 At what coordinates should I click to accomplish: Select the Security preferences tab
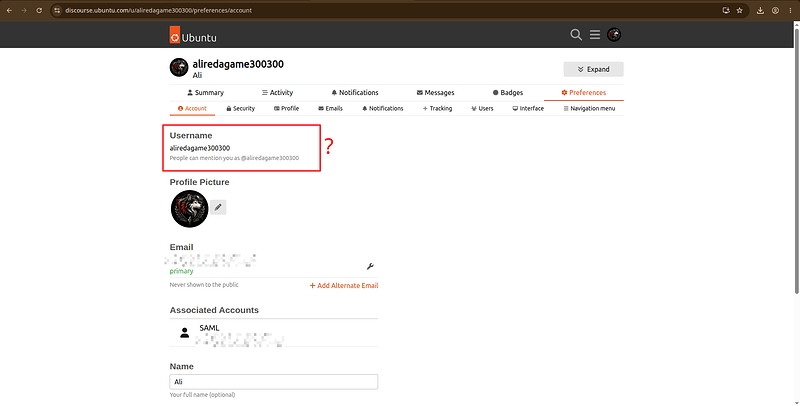240,109
